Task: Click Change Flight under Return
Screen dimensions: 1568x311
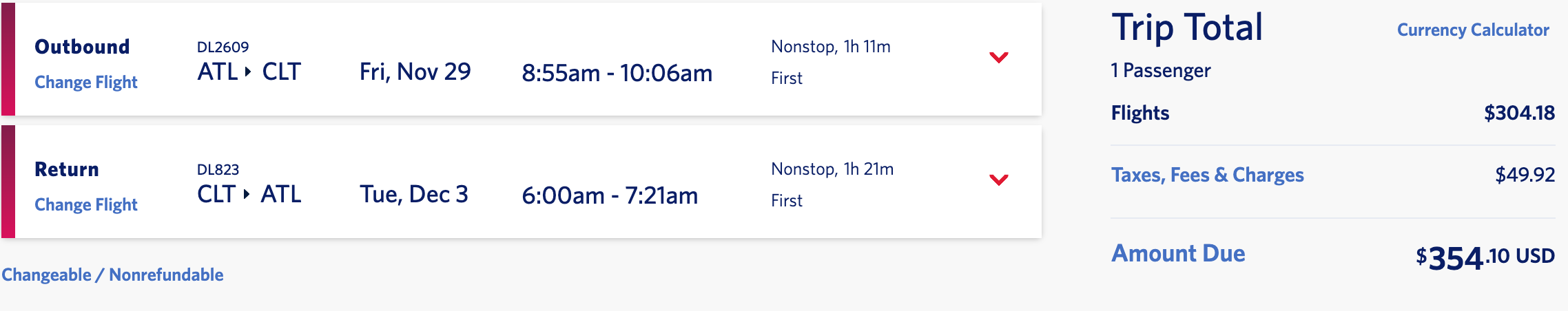Action: [x=86, y=205]
